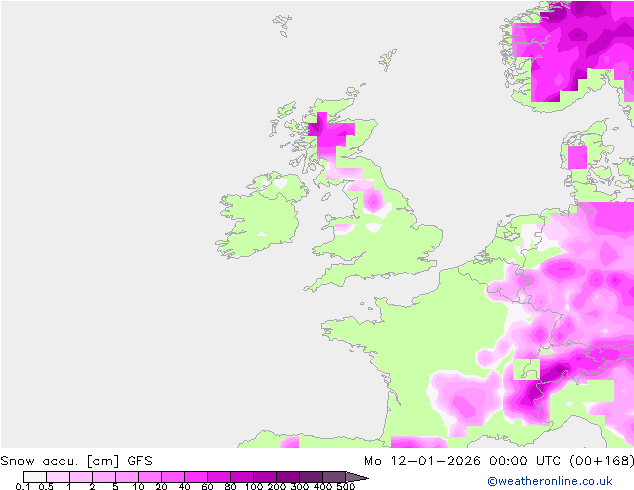This screenshot has height=490, width=634.
Task: Click the '500' legend value label
Action: 346,486
